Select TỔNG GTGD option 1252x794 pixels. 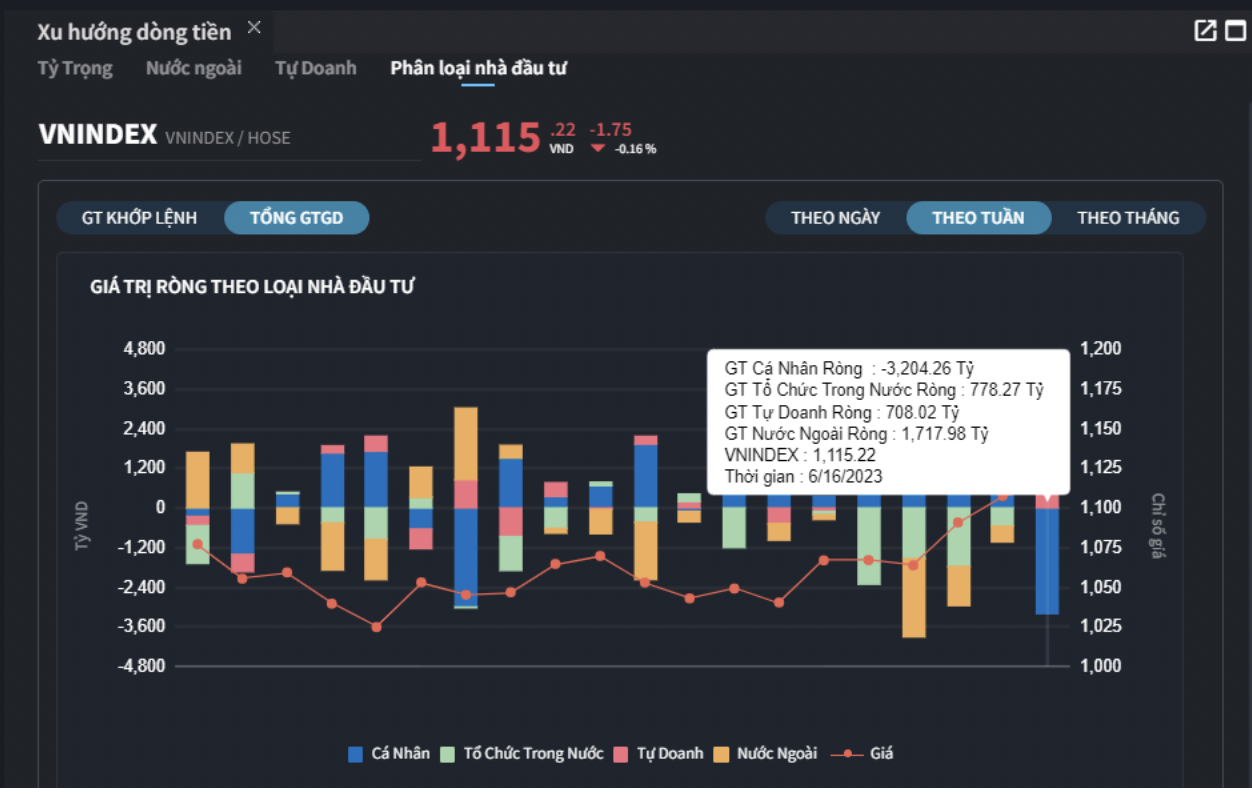[296, 218]
